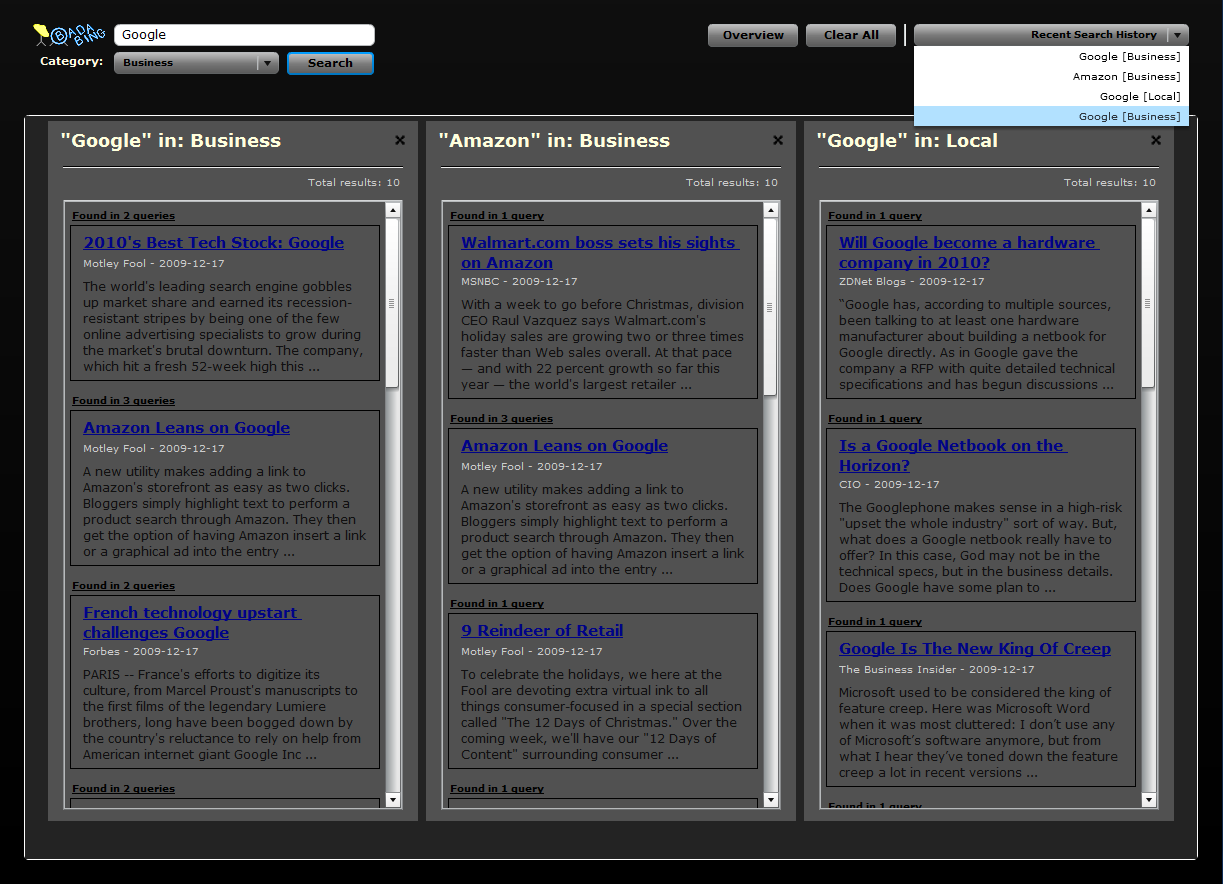Choose the topmost Google [Business] history entry
The width and height of the screenshot is (1223, 884).
coord(1051,56)
